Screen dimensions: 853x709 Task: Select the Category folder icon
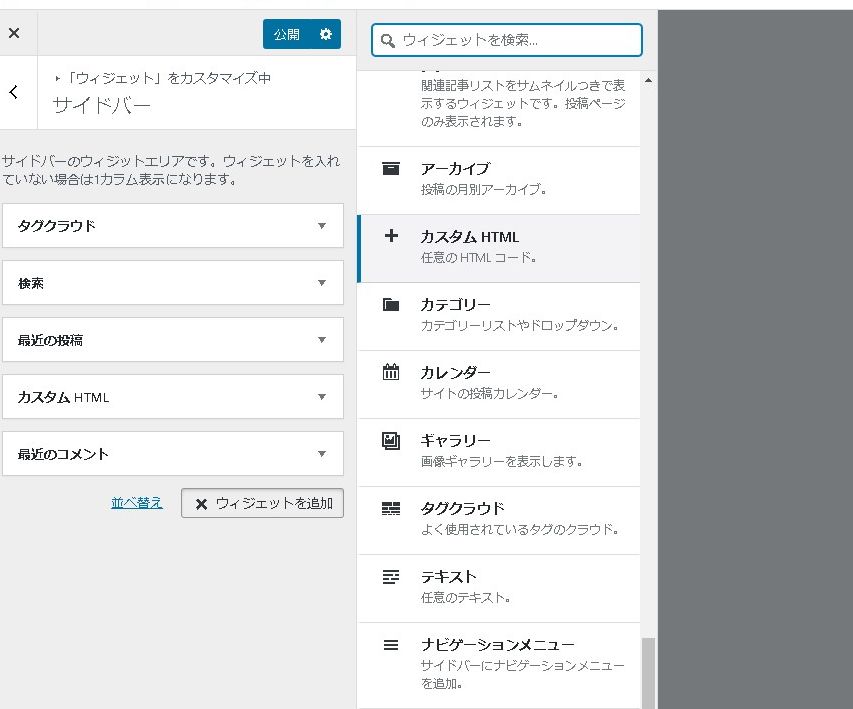click(x=391, y=305)
